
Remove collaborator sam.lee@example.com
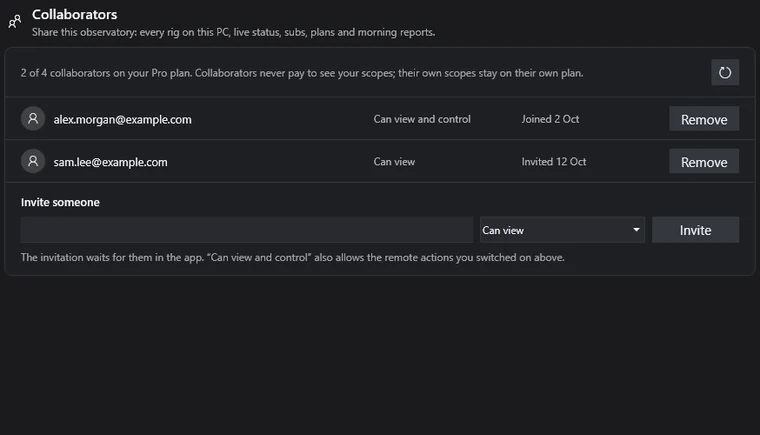704,161
